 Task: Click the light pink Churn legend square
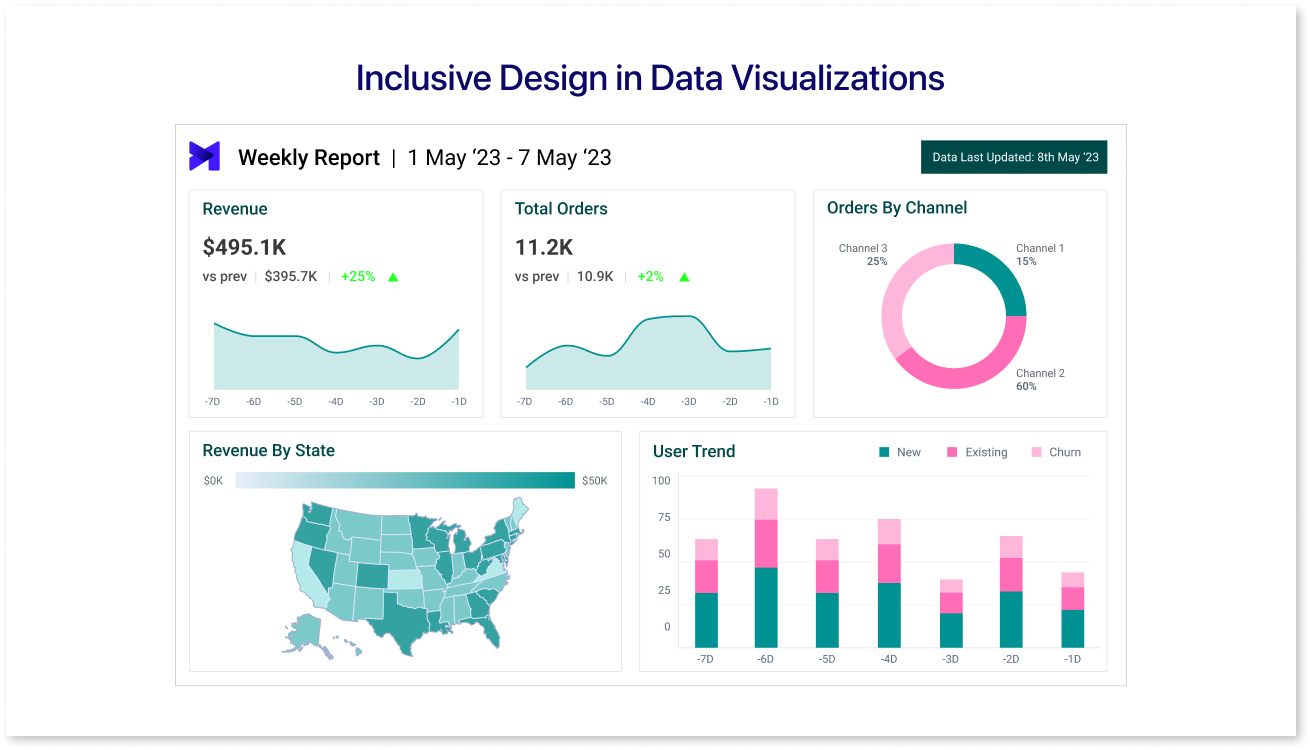click(x=1036, y=452)
